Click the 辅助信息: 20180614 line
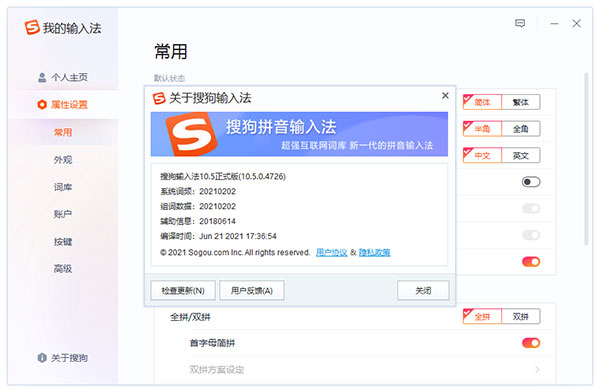This screenshot has width=600, height=389. click(198, 221)
